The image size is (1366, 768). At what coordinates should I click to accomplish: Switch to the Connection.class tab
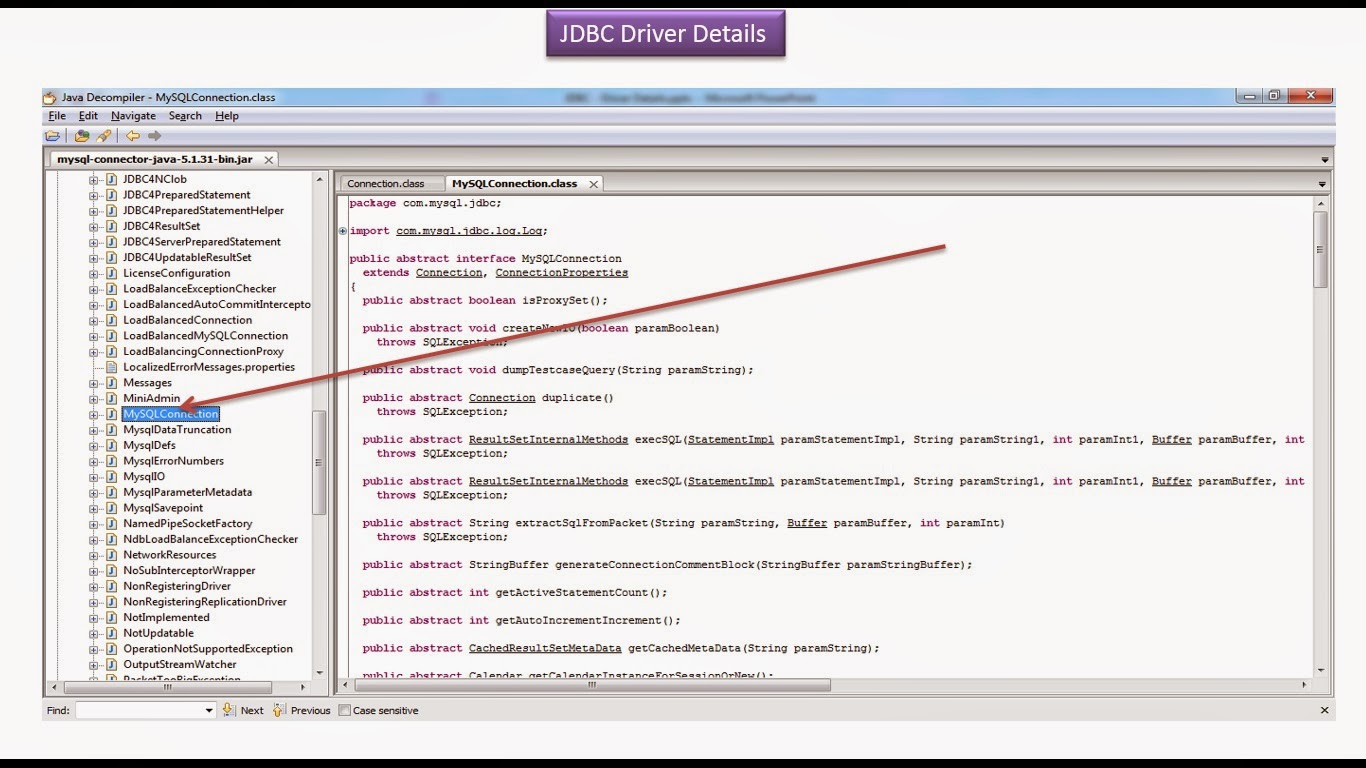point(386,184)
